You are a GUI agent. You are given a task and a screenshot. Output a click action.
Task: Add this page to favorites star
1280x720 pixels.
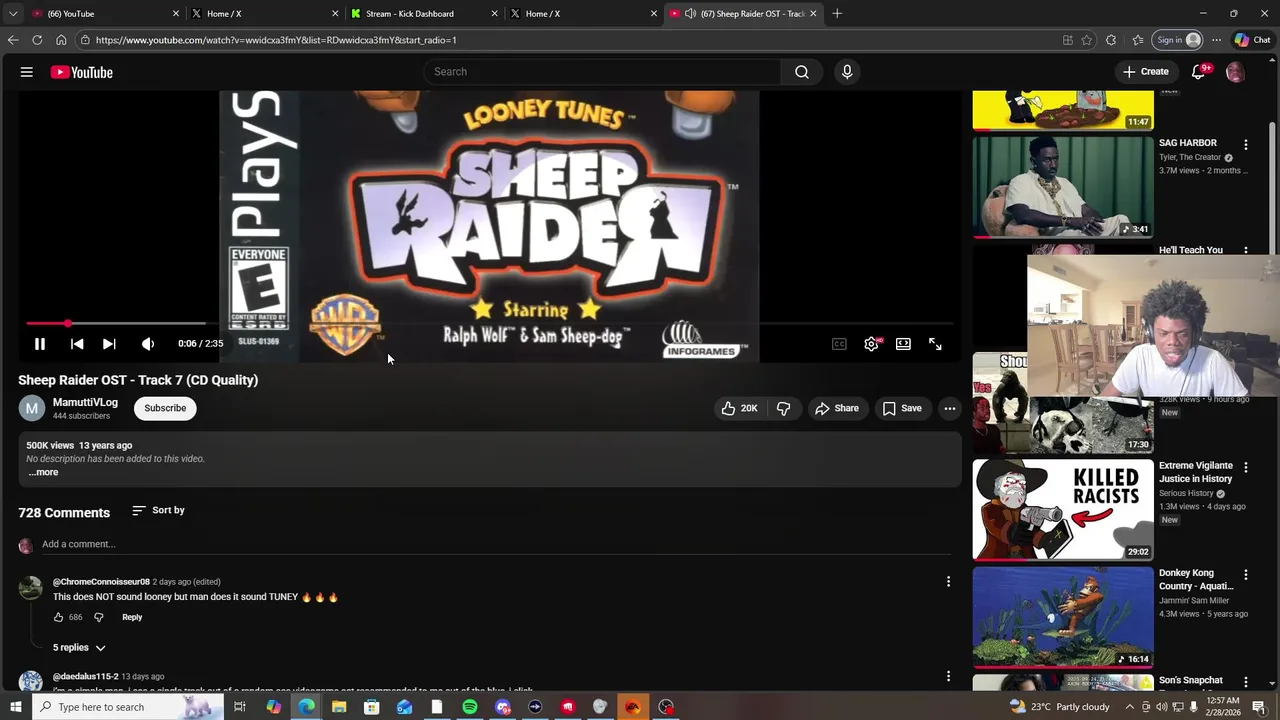point(1087,40)
